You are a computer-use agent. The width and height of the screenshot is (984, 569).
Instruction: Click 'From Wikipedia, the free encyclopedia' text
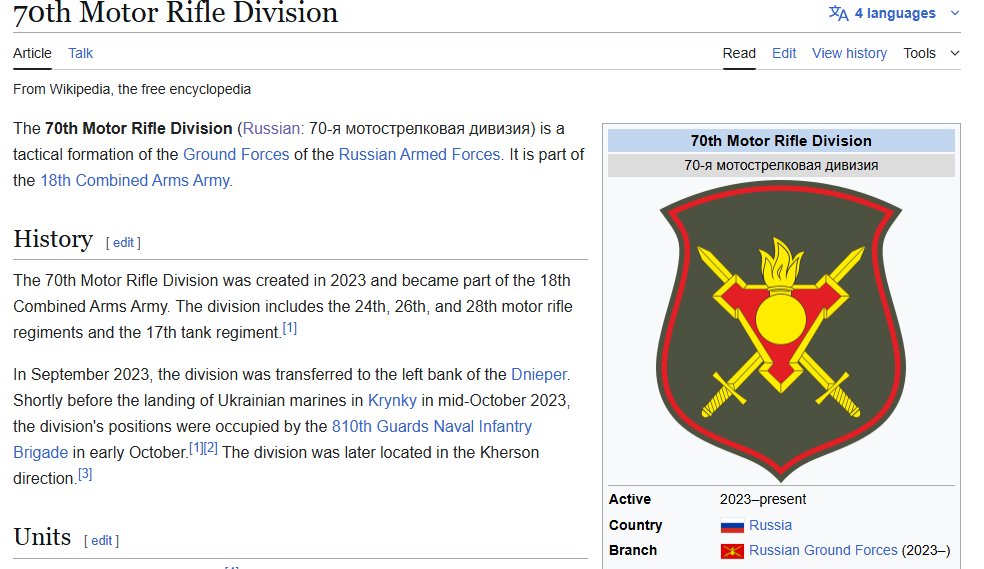coord(132,89)
